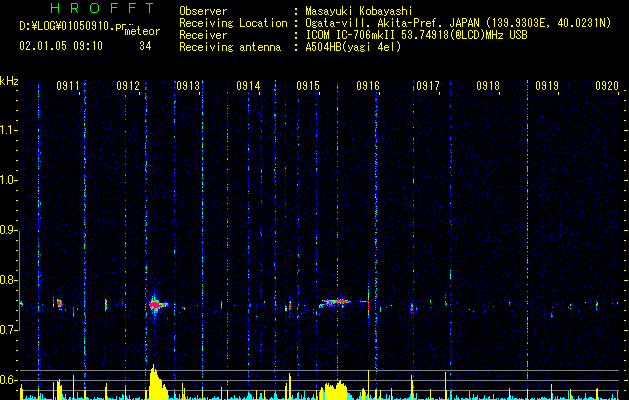Click the Receiving antenna label
This screenshot has height=400, width=629.
(230, 47)
